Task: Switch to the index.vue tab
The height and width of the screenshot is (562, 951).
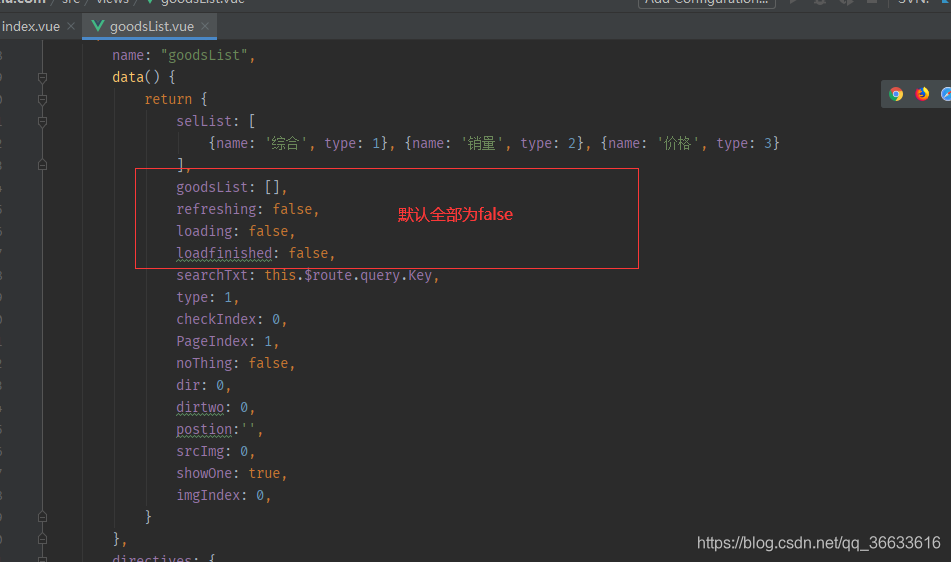Action: (31, 27)
